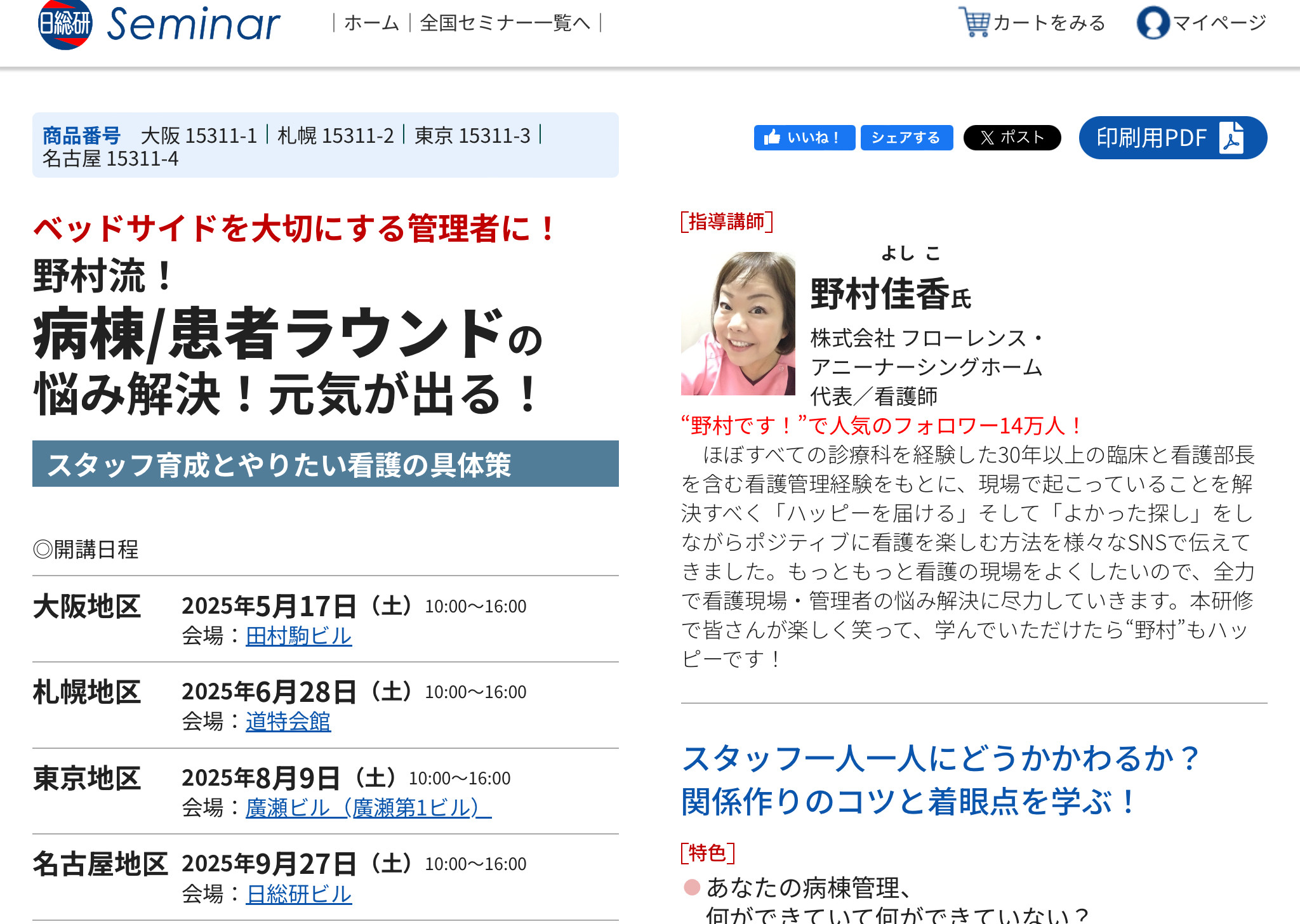Click the 商品番号 product number box
1300x924 pixels.
tap(325, 145)
